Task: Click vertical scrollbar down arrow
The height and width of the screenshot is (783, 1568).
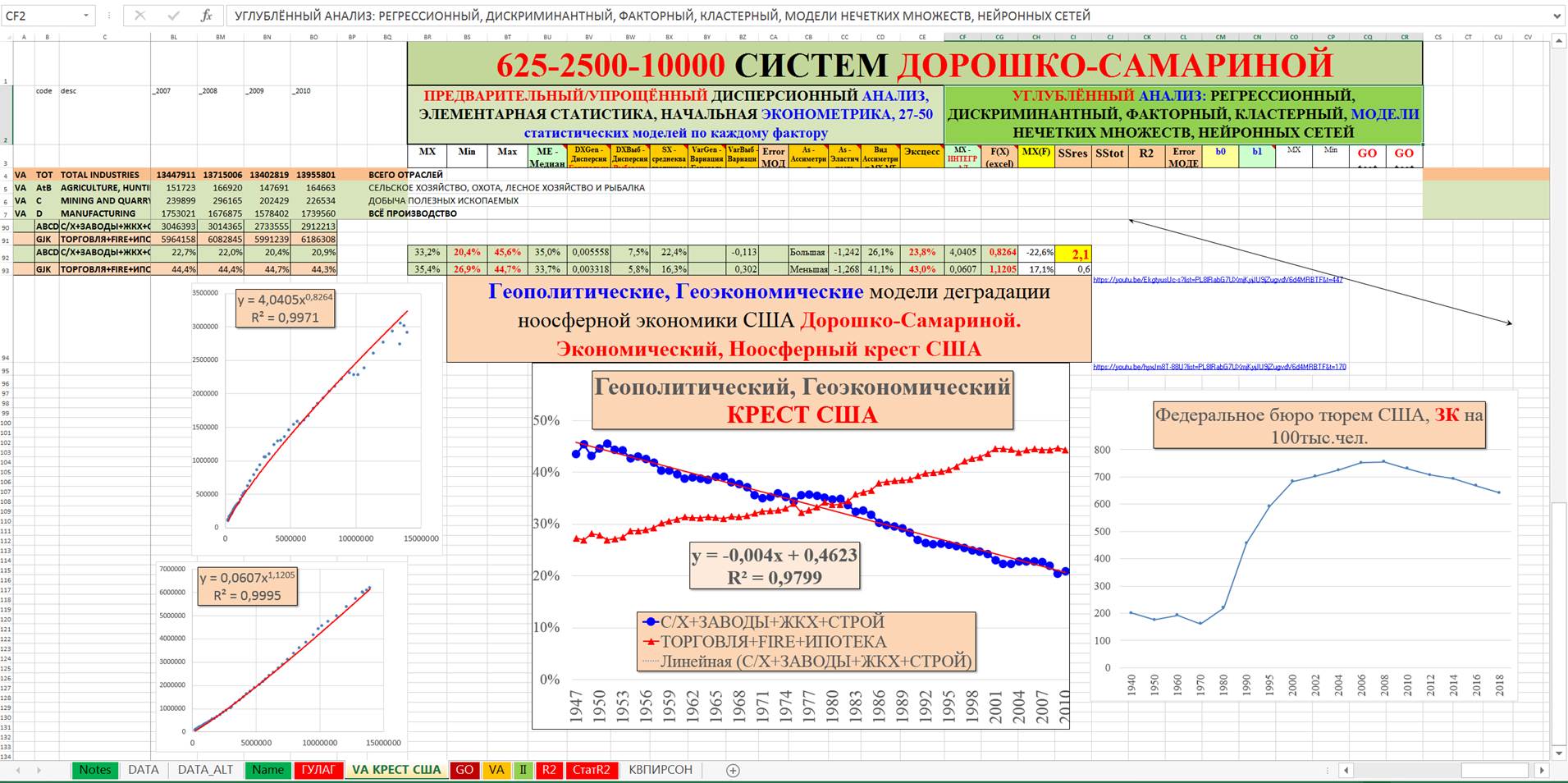Action: click(x=1558, y=753)
